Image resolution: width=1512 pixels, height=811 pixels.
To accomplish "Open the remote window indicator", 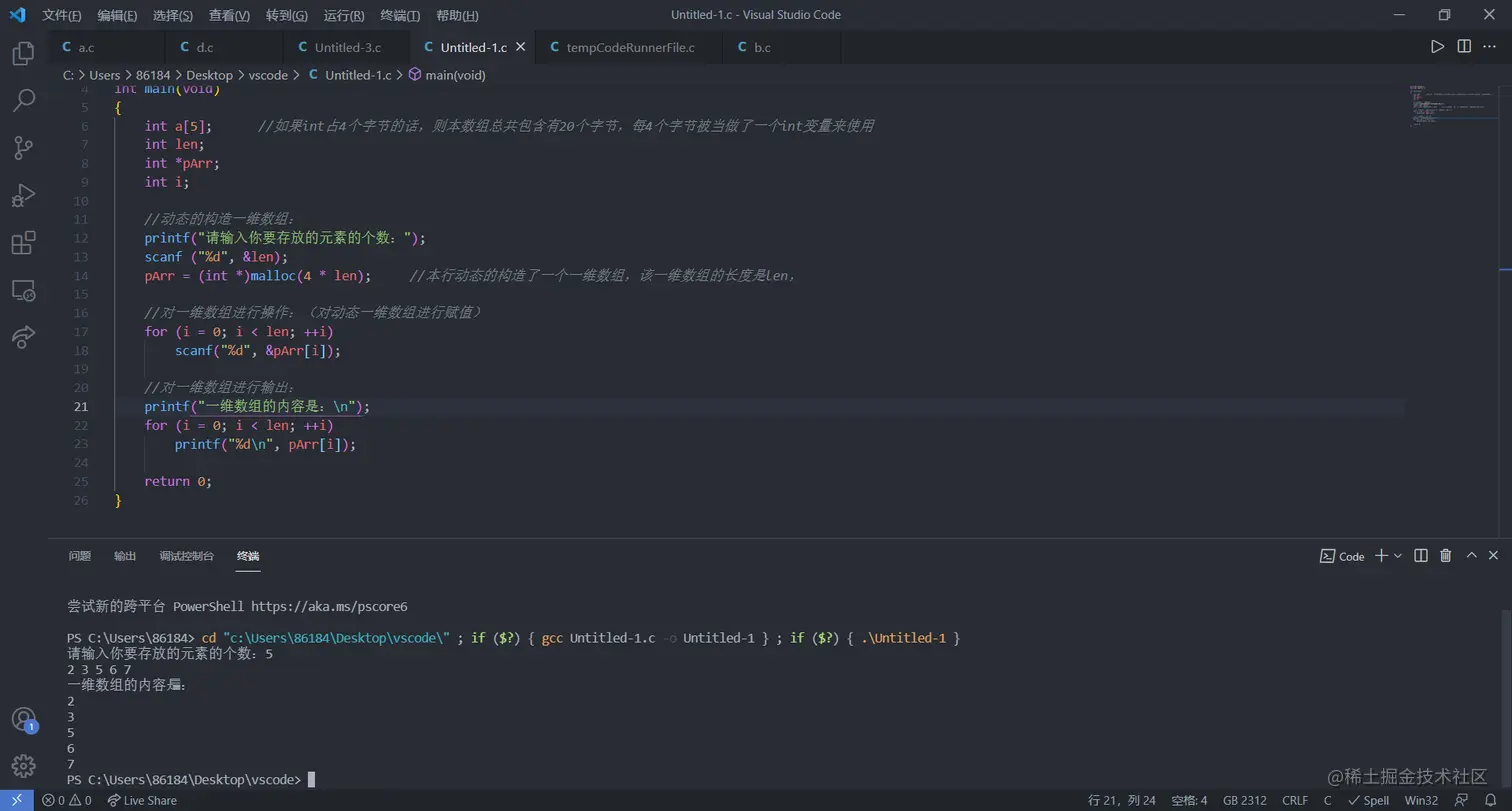I will (16, 800).
